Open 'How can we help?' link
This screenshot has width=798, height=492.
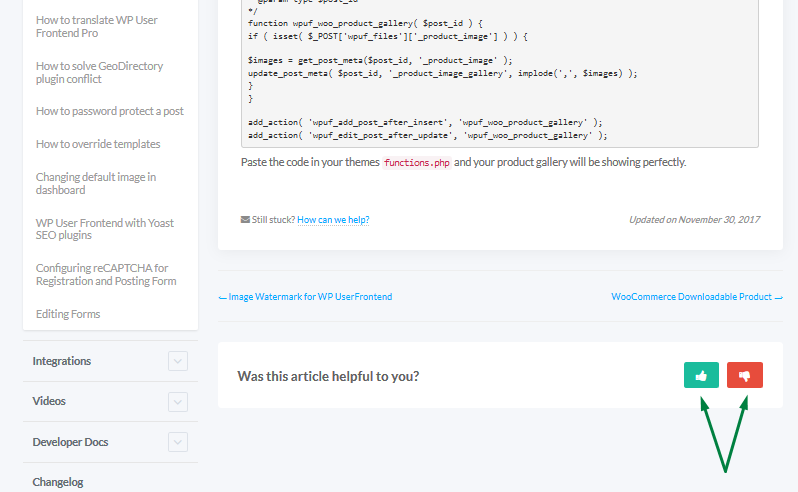click(x=333, y=220)
